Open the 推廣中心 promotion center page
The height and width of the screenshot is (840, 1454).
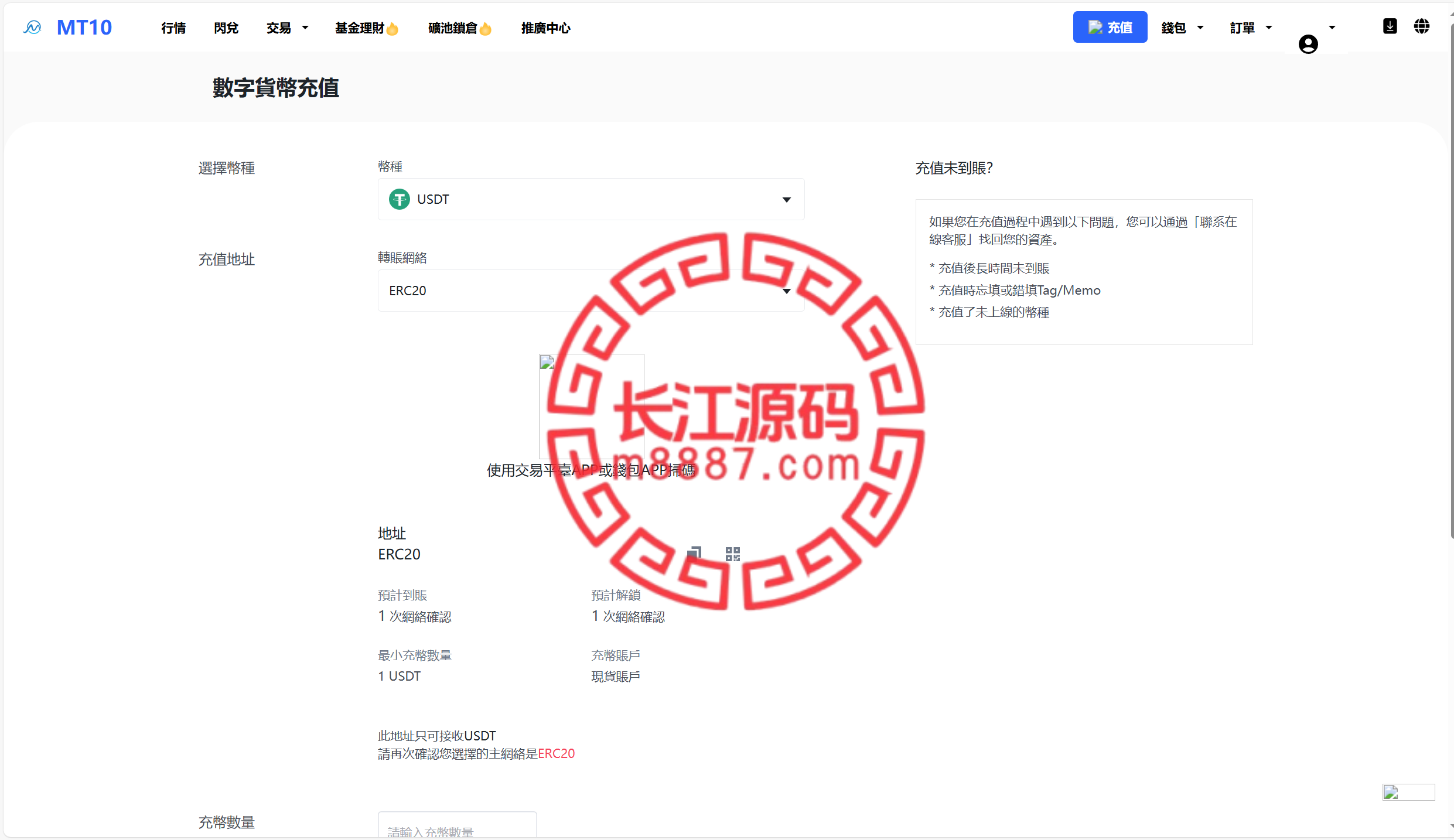coord(546,28)
